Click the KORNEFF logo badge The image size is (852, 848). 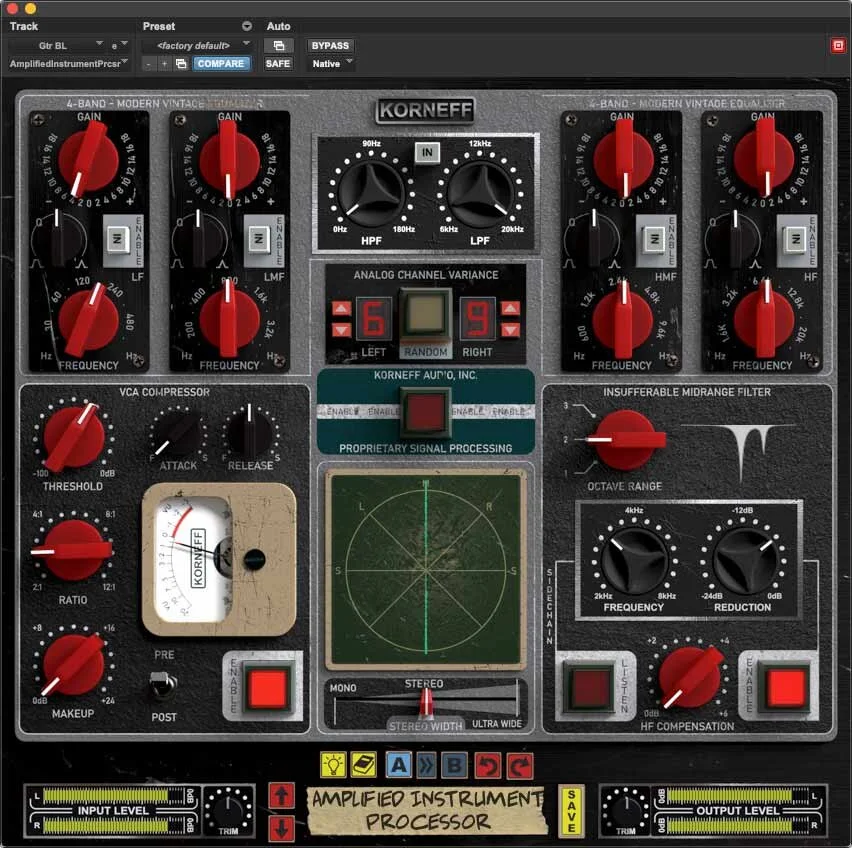tap(425, 110)
